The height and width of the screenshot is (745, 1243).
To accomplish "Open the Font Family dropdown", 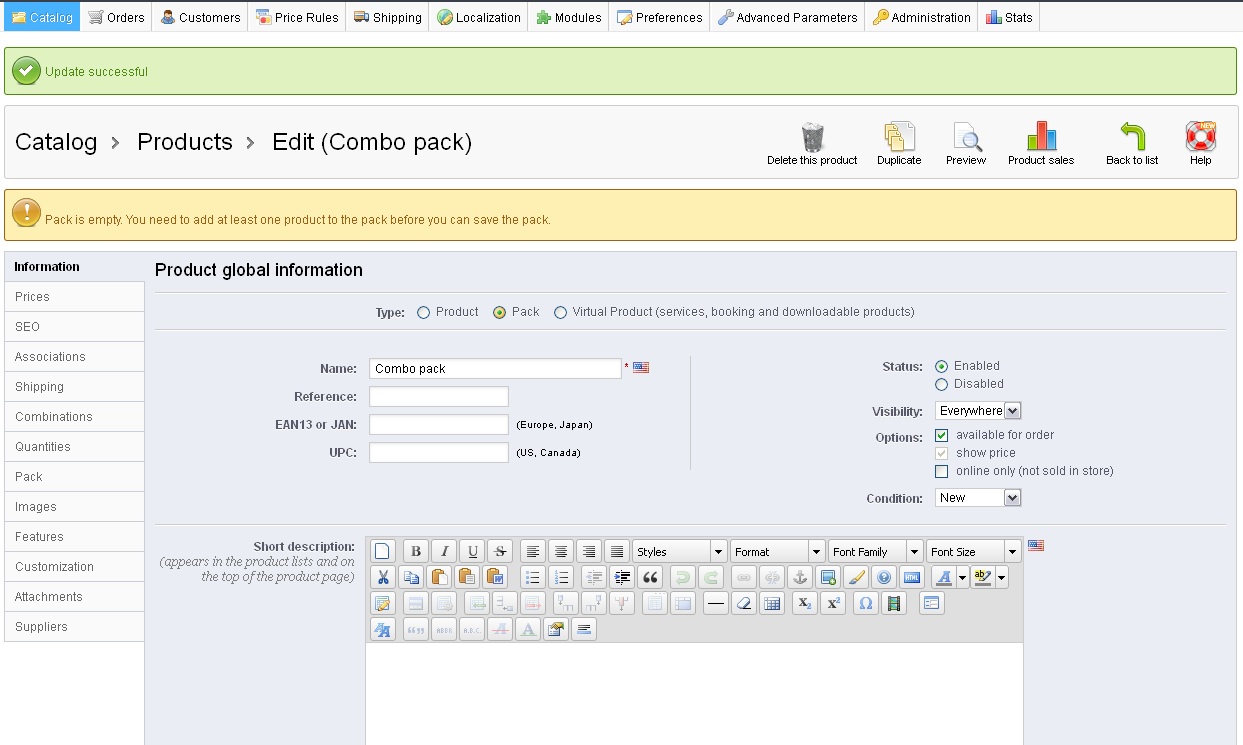I will pyautogui.click(x=876, y=552).
